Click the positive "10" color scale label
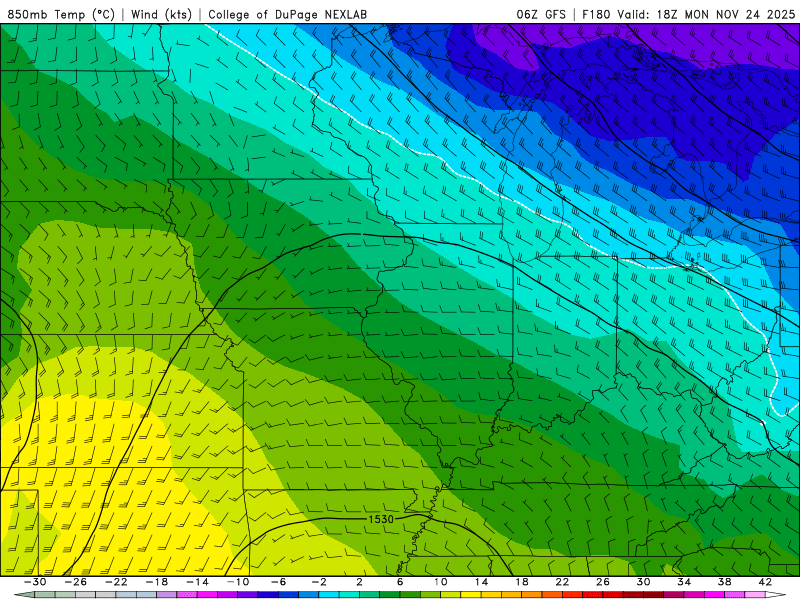Image resolution: width=800 pixels, height=600 pixels. 441,582
